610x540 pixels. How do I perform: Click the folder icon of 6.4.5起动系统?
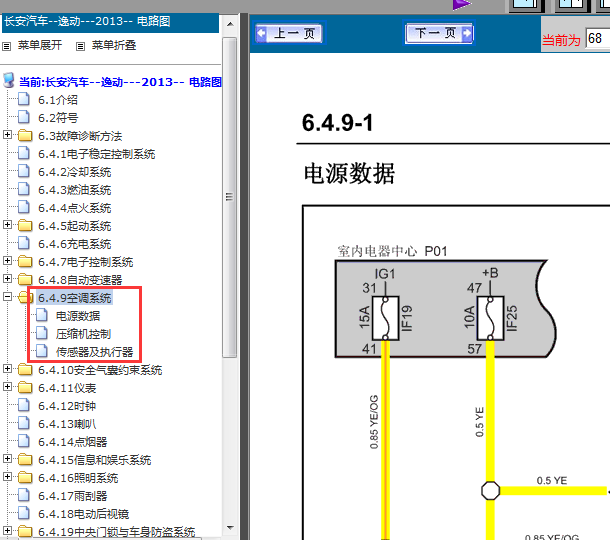(x=25, y=225)
